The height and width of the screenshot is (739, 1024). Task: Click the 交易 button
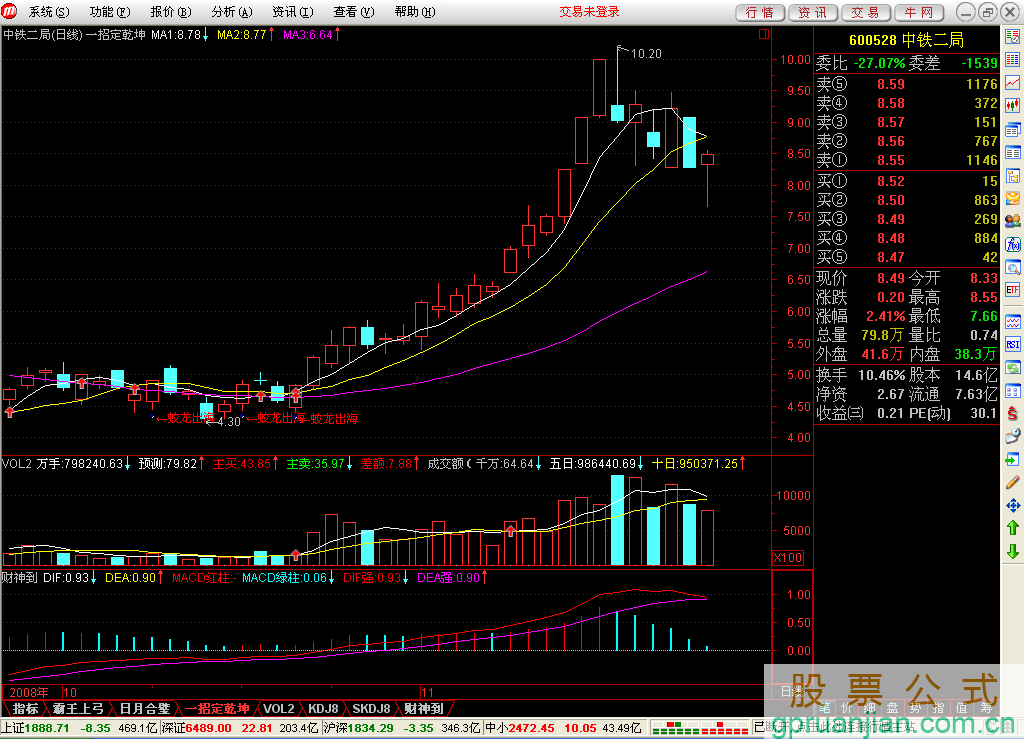coord(865,12)
